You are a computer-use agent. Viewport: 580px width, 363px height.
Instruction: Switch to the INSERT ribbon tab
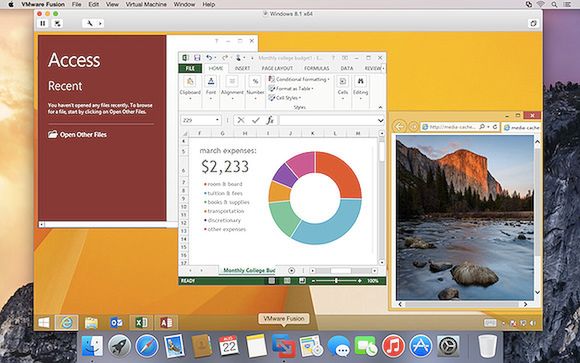242,68
